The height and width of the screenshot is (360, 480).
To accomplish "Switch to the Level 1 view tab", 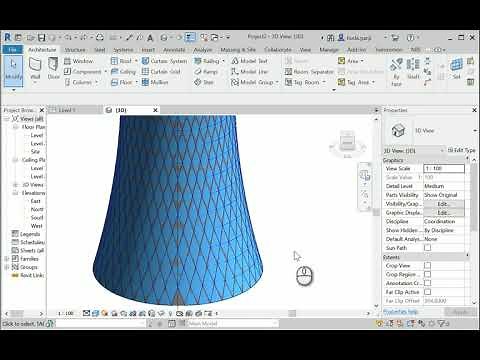I will 67,110.
